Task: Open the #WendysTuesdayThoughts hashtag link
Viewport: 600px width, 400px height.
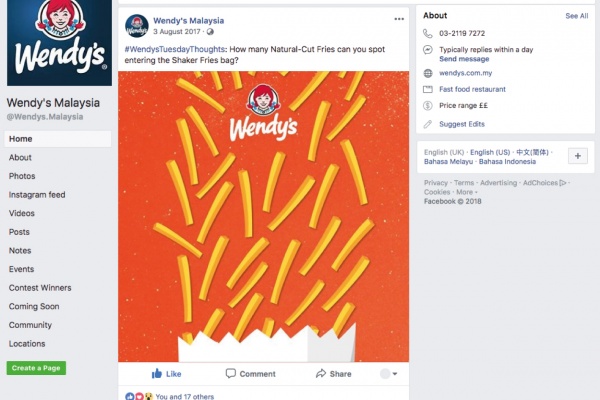Action: click(174, 49)
